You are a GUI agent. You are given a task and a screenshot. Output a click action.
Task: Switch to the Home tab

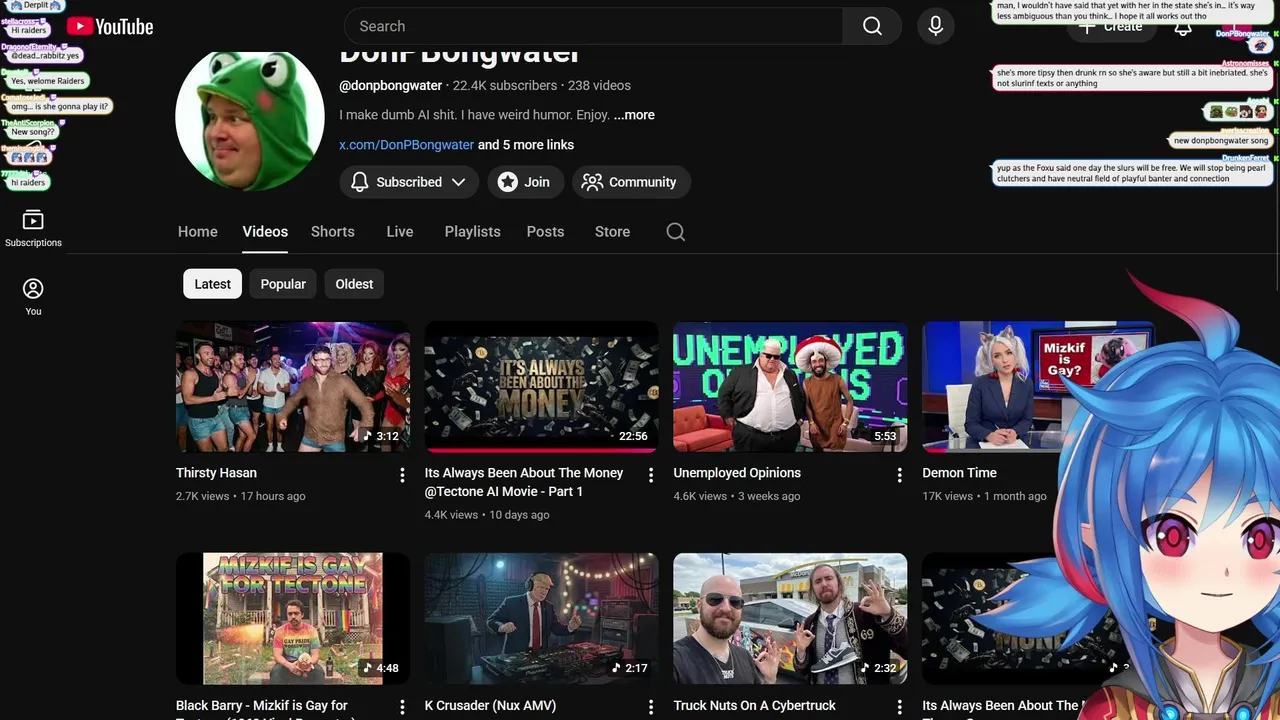click(198, 231)
